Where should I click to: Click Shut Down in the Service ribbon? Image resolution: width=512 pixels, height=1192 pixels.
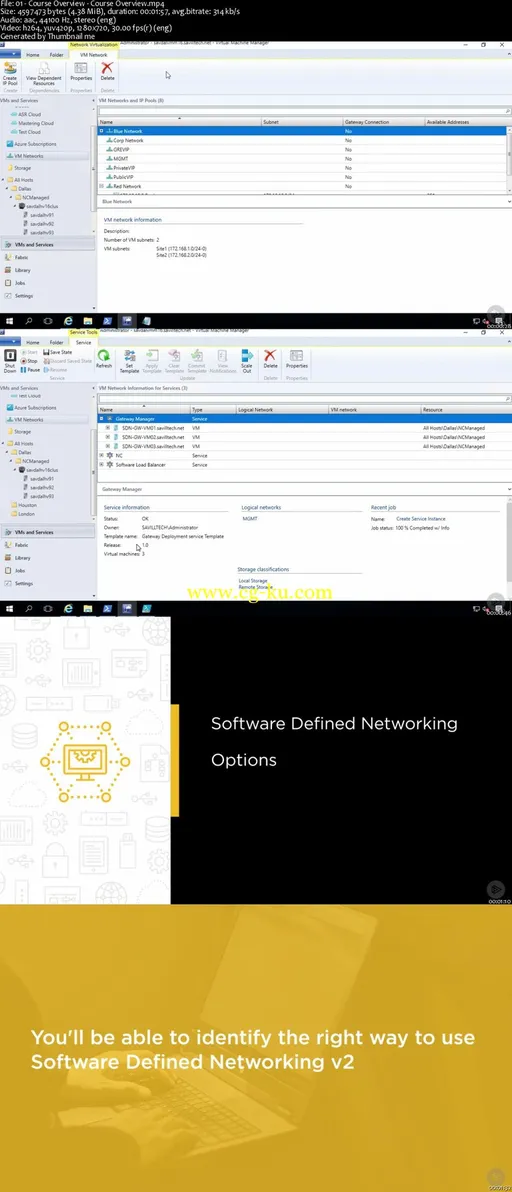pyautogui.click(x=10, y=360)
